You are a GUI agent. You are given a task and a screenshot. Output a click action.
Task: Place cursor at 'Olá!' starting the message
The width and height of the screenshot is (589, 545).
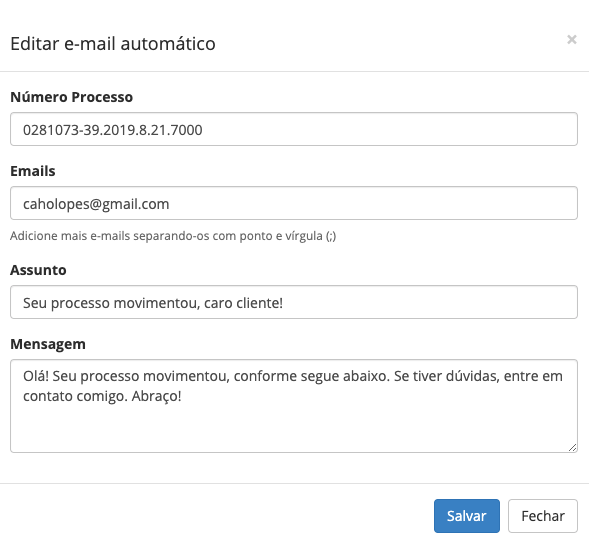[36, 376]
